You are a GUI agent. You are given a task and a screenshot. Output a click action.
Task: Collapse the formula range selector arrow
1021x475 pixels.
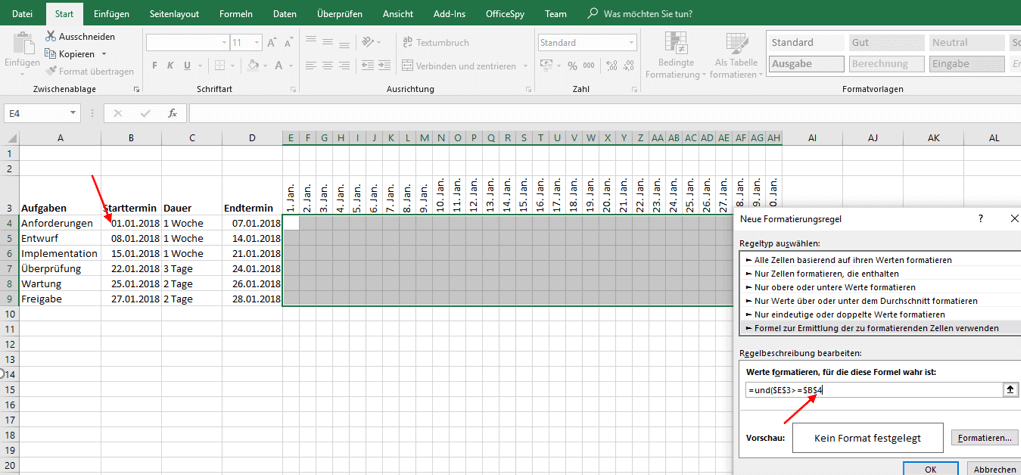pos(1010,391)
